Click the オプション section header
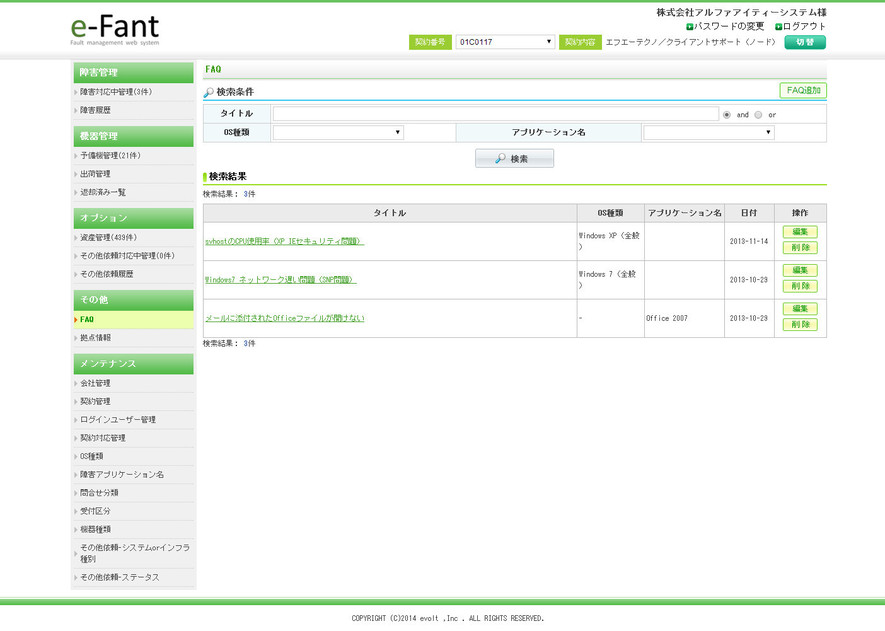The height and width of the screenshot is (631, 885). [x=133, y=218]
